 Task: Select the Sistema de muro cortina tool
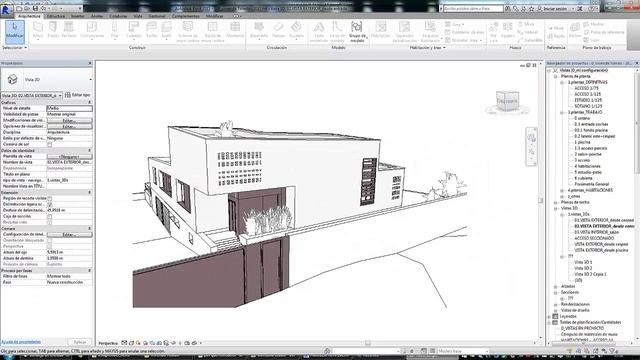click(x=188, y=31)
